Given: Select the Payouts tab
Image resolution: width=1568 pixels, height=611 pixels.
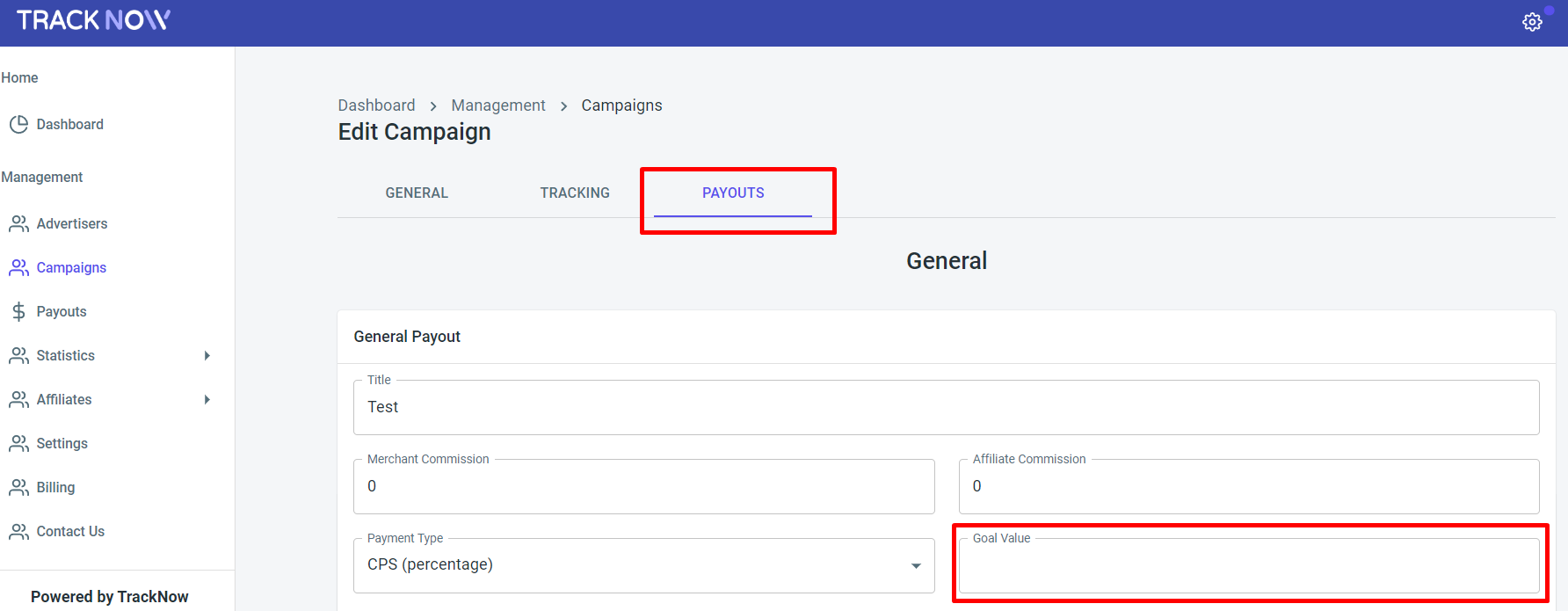Looking at the screenshot, I should pos(733,193).
